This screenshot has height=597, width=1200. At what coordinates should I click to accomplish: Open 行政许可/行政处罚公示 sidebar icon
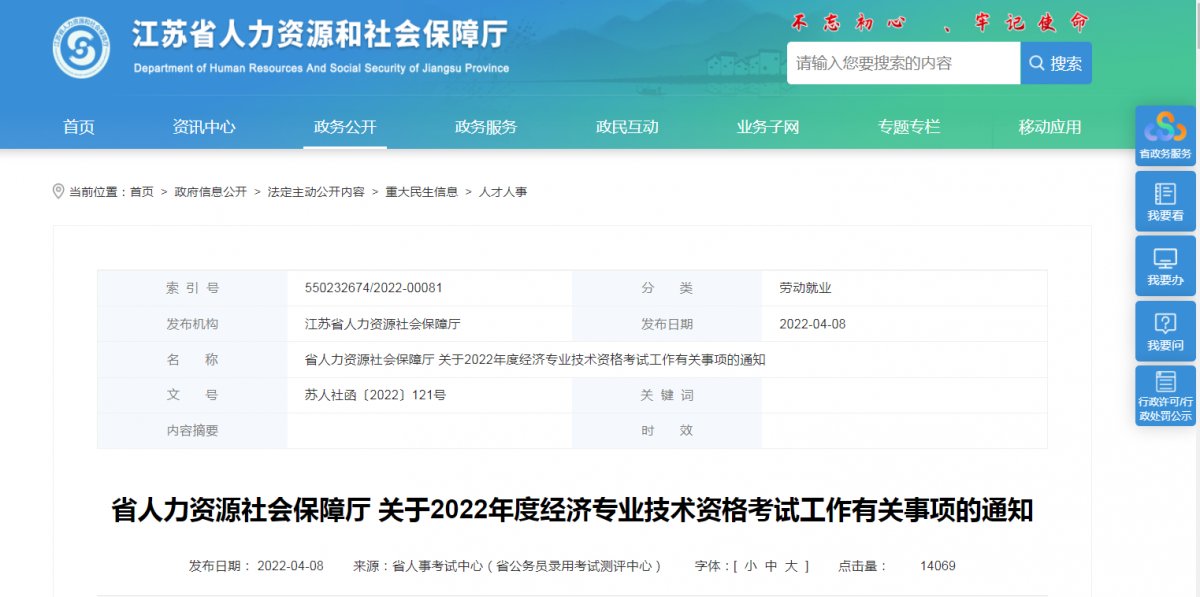pos(1165,396)
